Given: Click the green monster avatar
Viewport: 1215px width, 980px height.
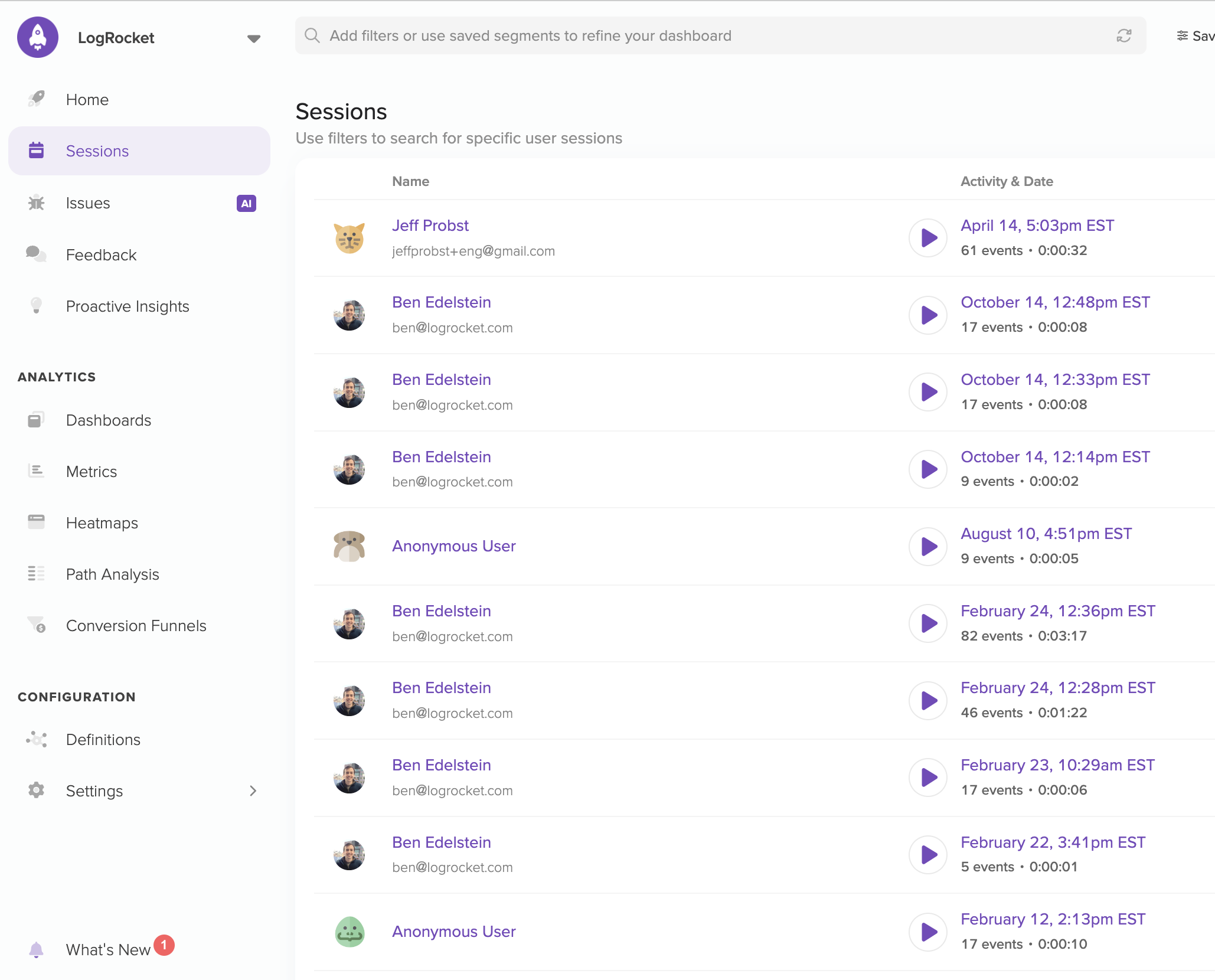Looking at the screenshot, I should 350,932.
